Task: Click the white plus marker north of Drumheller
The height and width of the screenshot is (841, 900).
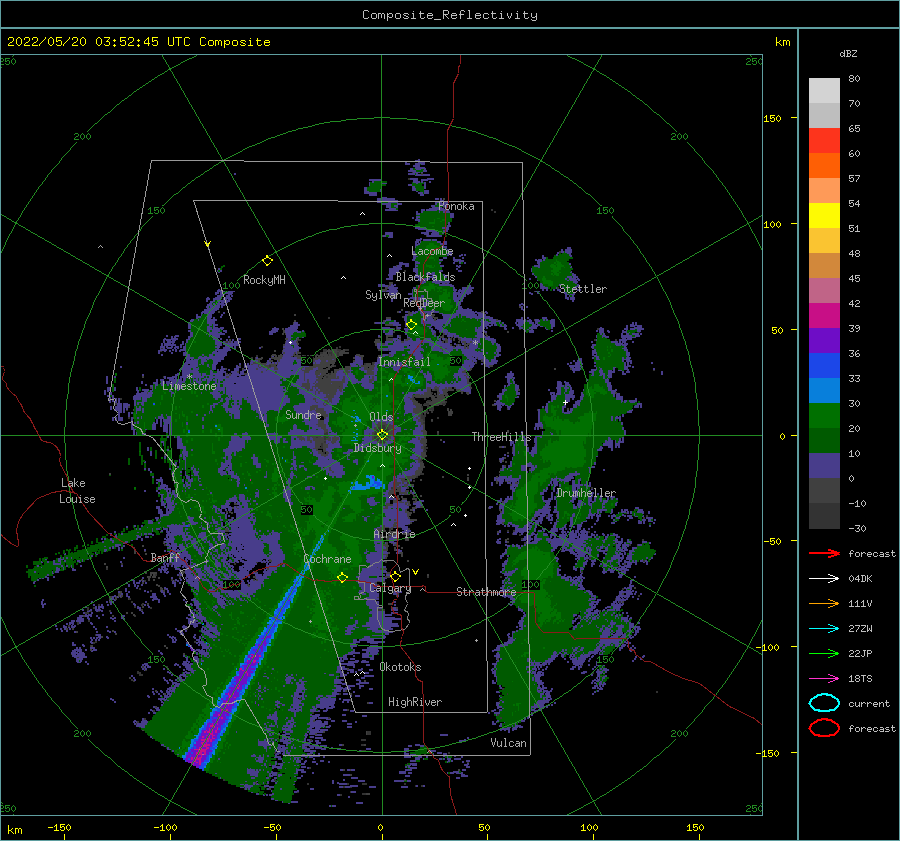Action: click(x=565, y=402)
